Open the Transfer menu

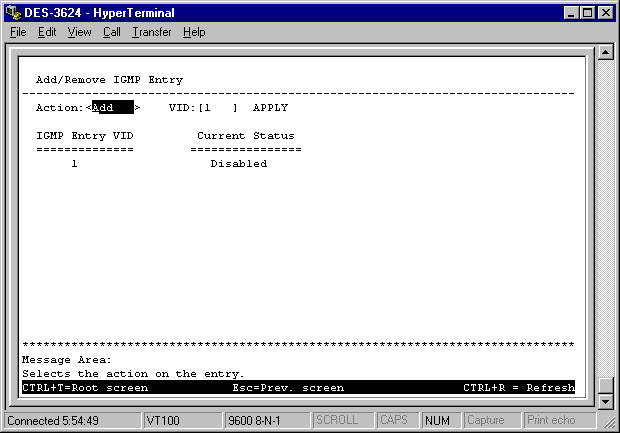[151, 32]
